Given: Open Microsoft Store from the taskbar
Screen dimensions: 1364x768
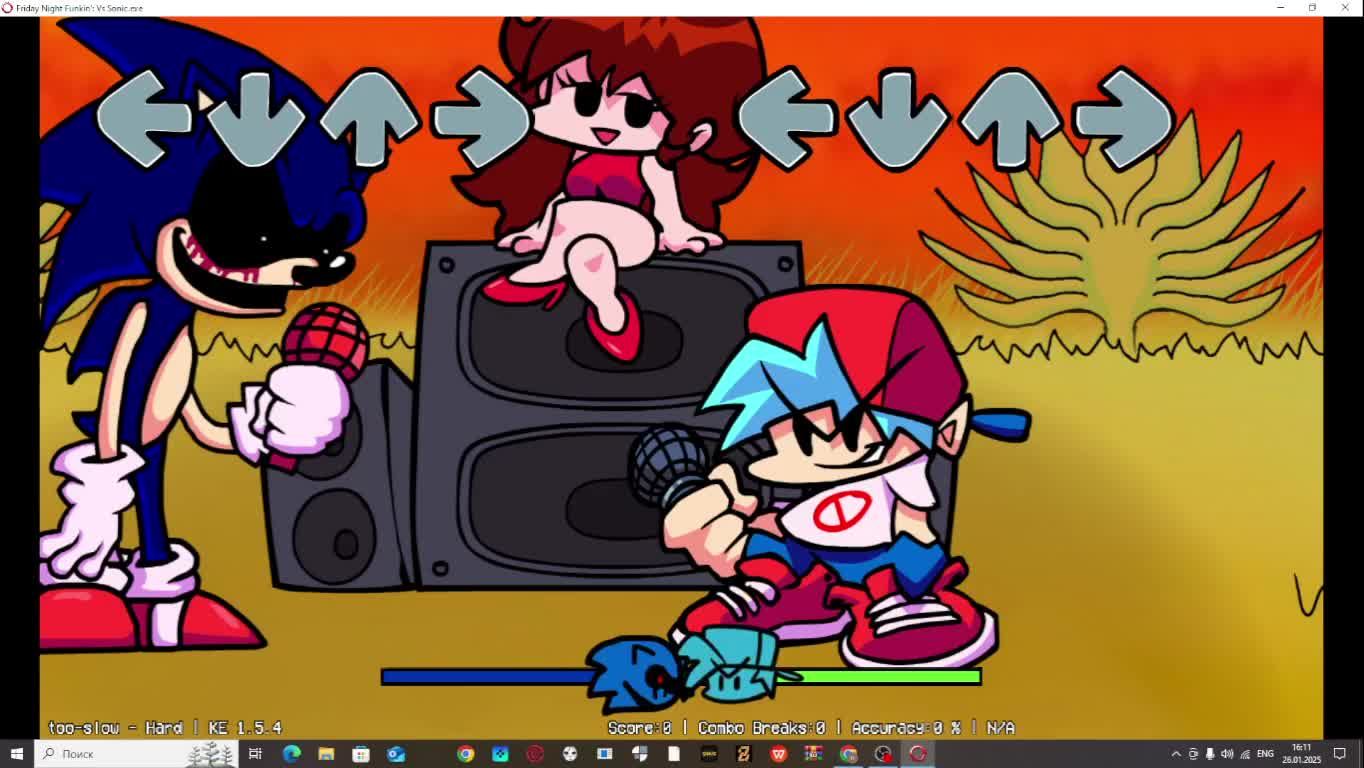Looking at the screenshot, I should [x=361, y=754].
